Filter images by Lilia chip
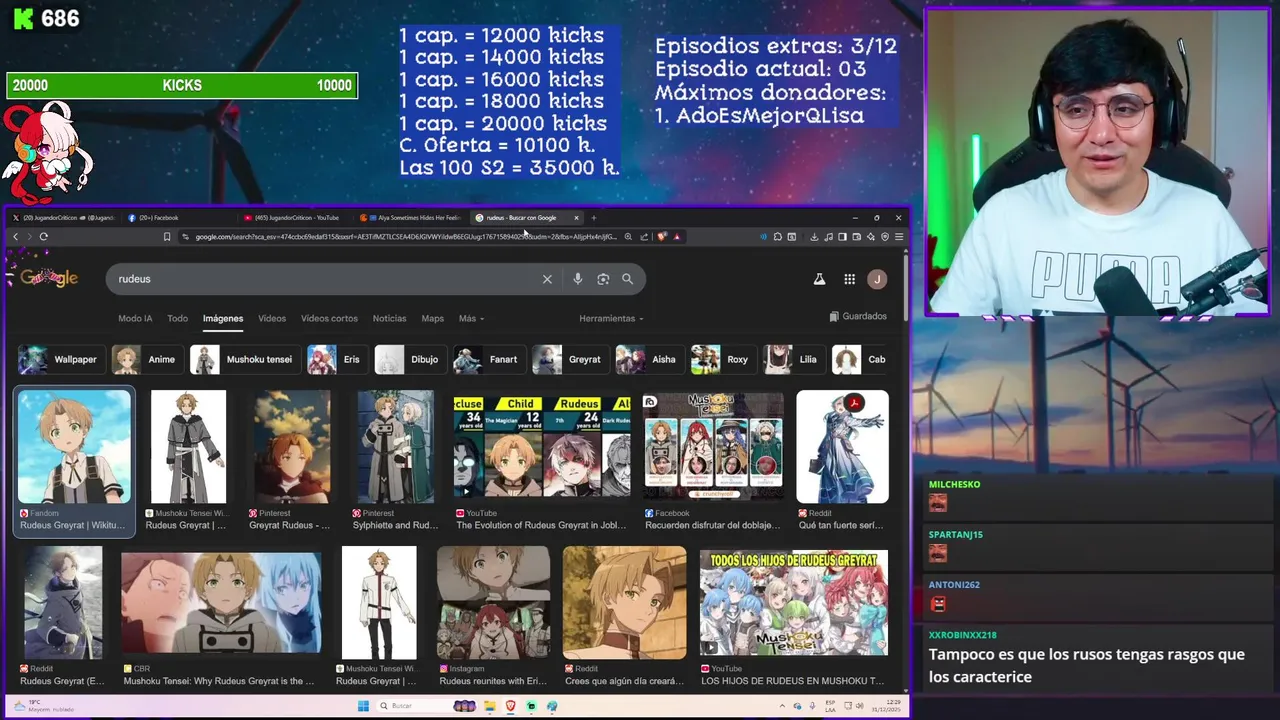Image resolution: width=1280 pixels, height=720 pixels. coord(793,359)
